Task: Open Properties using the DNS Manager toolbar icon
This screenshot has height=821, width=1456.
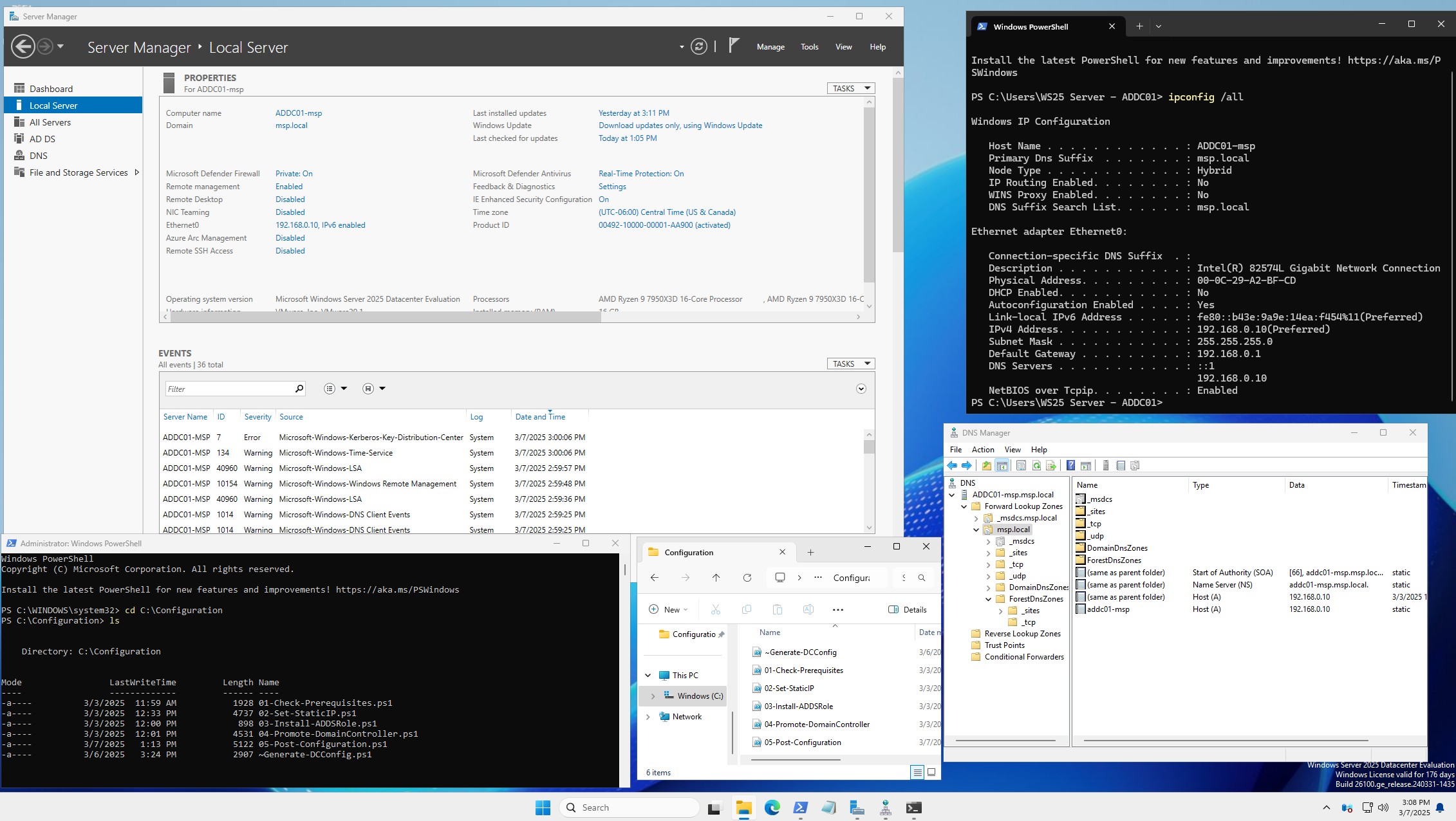Action: pyautogui.click(x=1020, y=465)
